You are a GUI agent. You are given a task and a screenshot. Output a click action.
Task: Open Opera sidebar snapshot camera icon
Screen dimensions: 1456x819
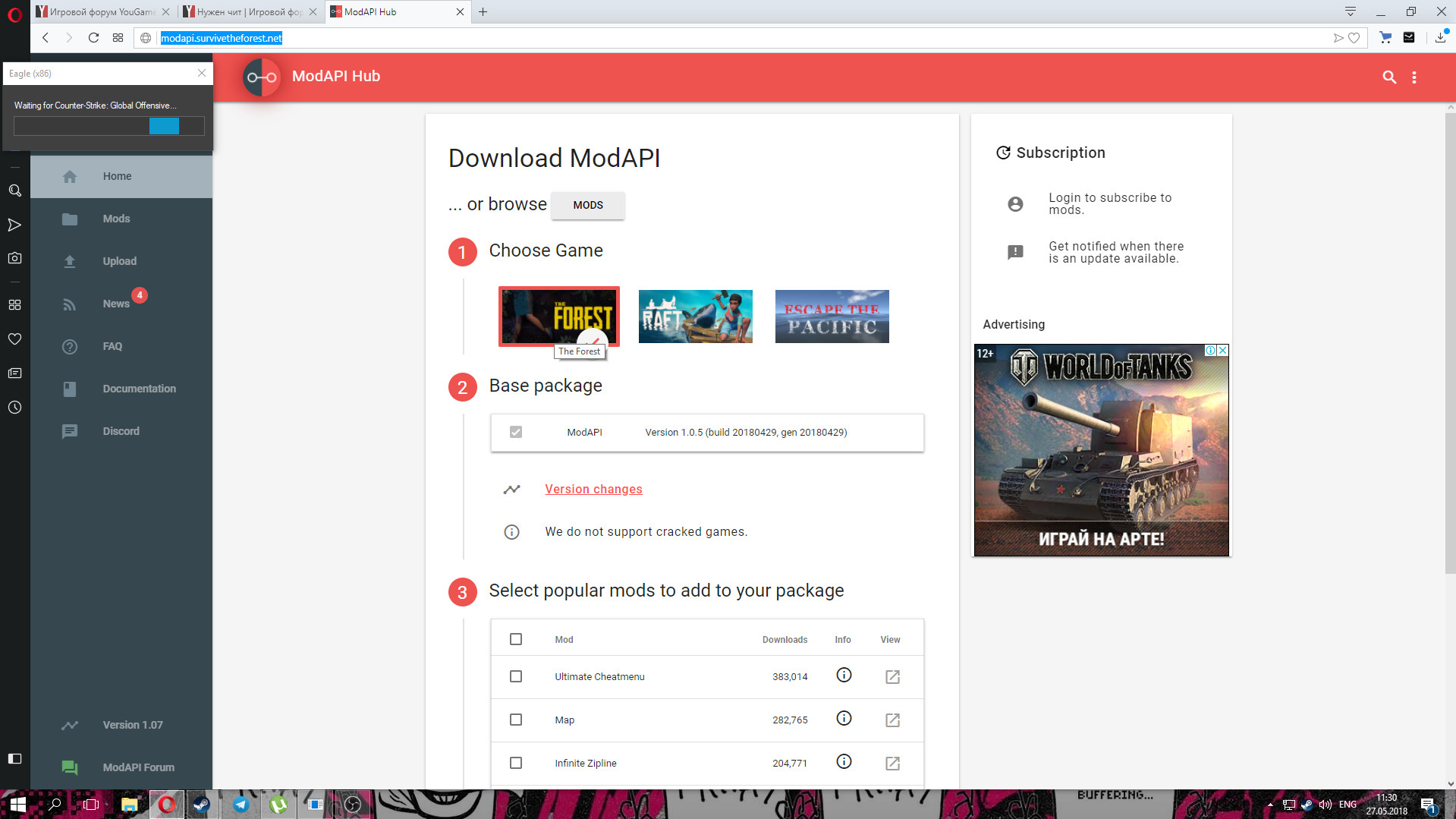pos(14,258)
